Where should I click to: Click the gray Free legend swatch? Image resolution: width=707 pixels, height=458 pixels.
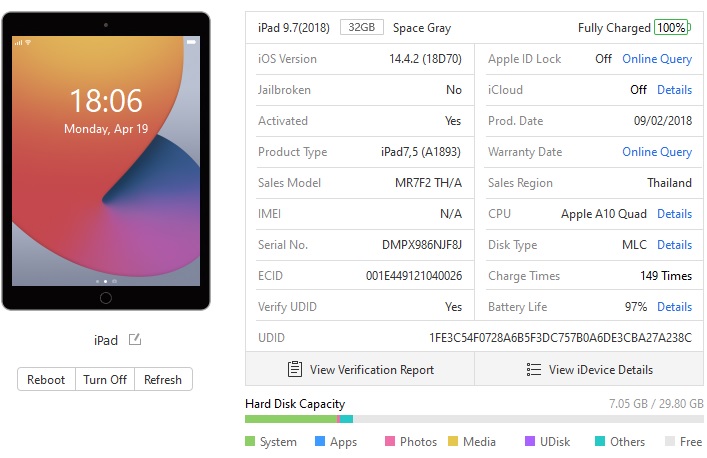(670, 441)
